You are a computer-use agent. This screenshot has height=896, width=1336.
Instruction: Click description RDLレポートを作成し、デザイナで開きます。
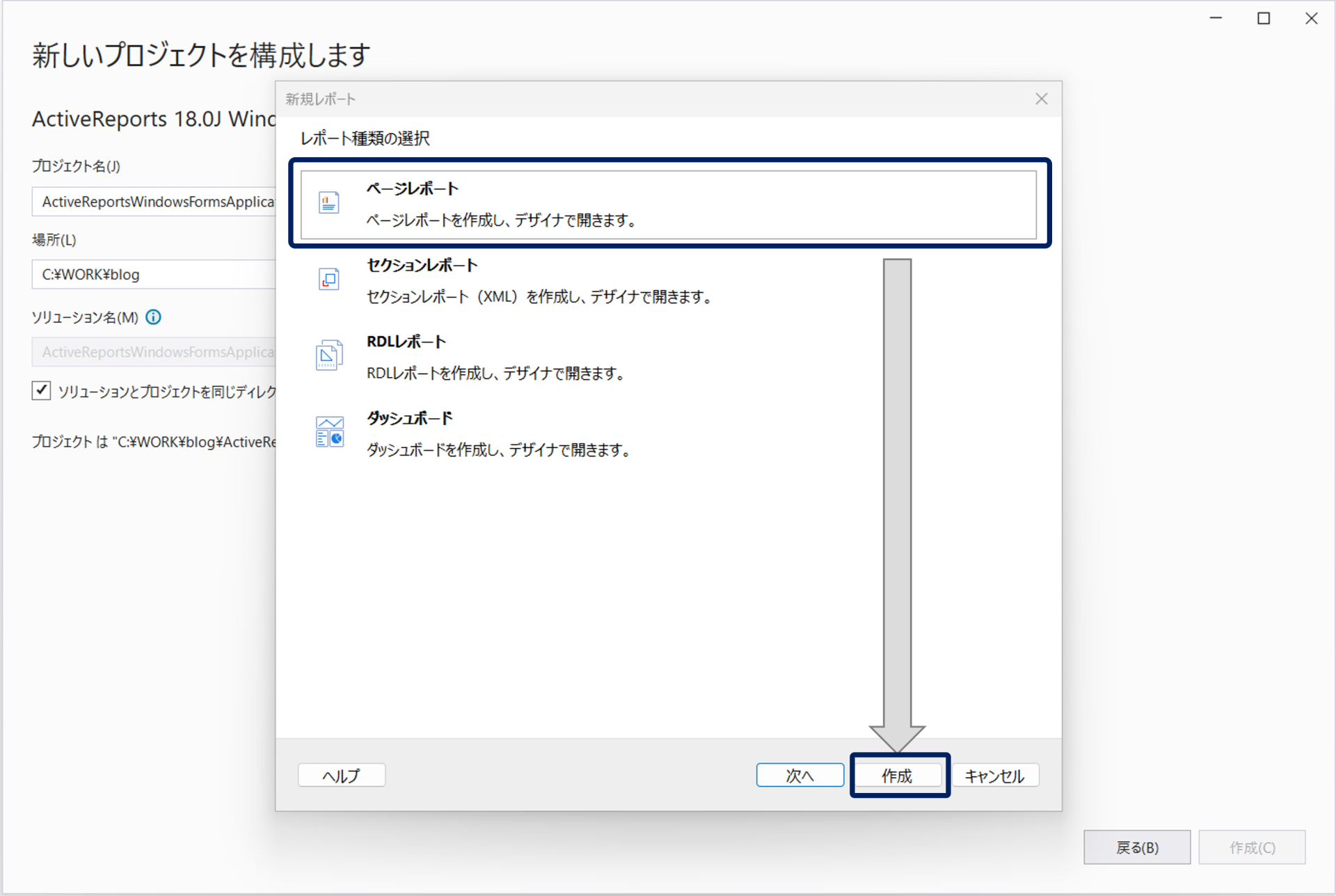(496, 374)
